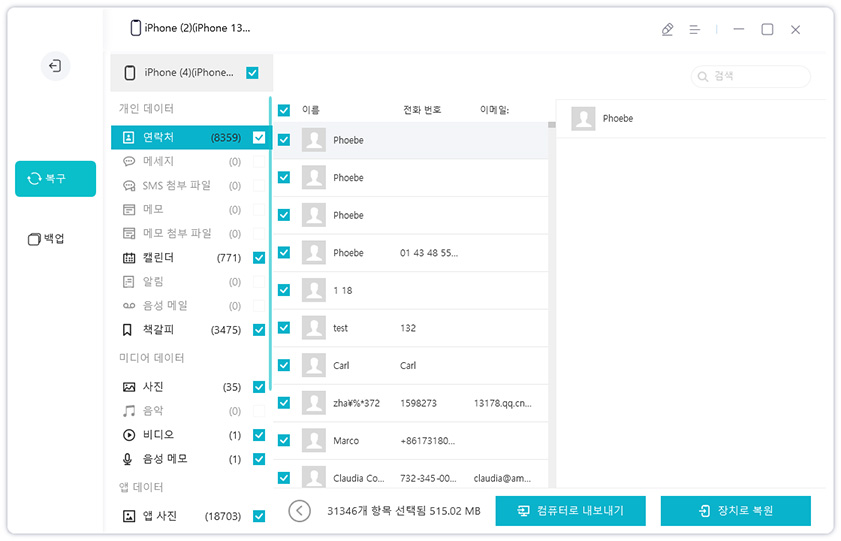Image resolution: width=841 pixels, height=541 pixels.
Task: Click the 이름 column header
Action: [311, 110]
